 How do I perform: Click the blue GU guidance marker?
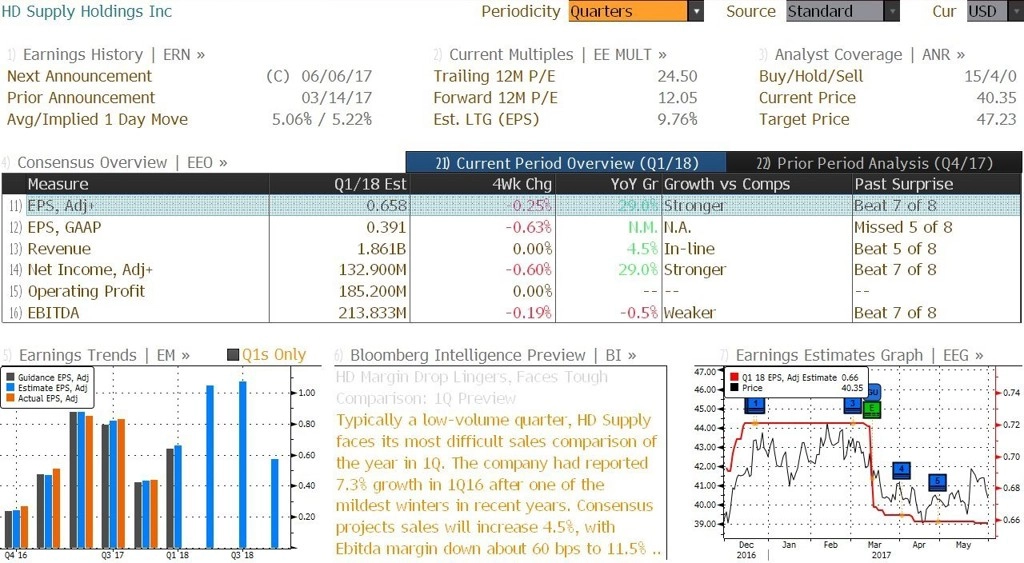(874, 392)
